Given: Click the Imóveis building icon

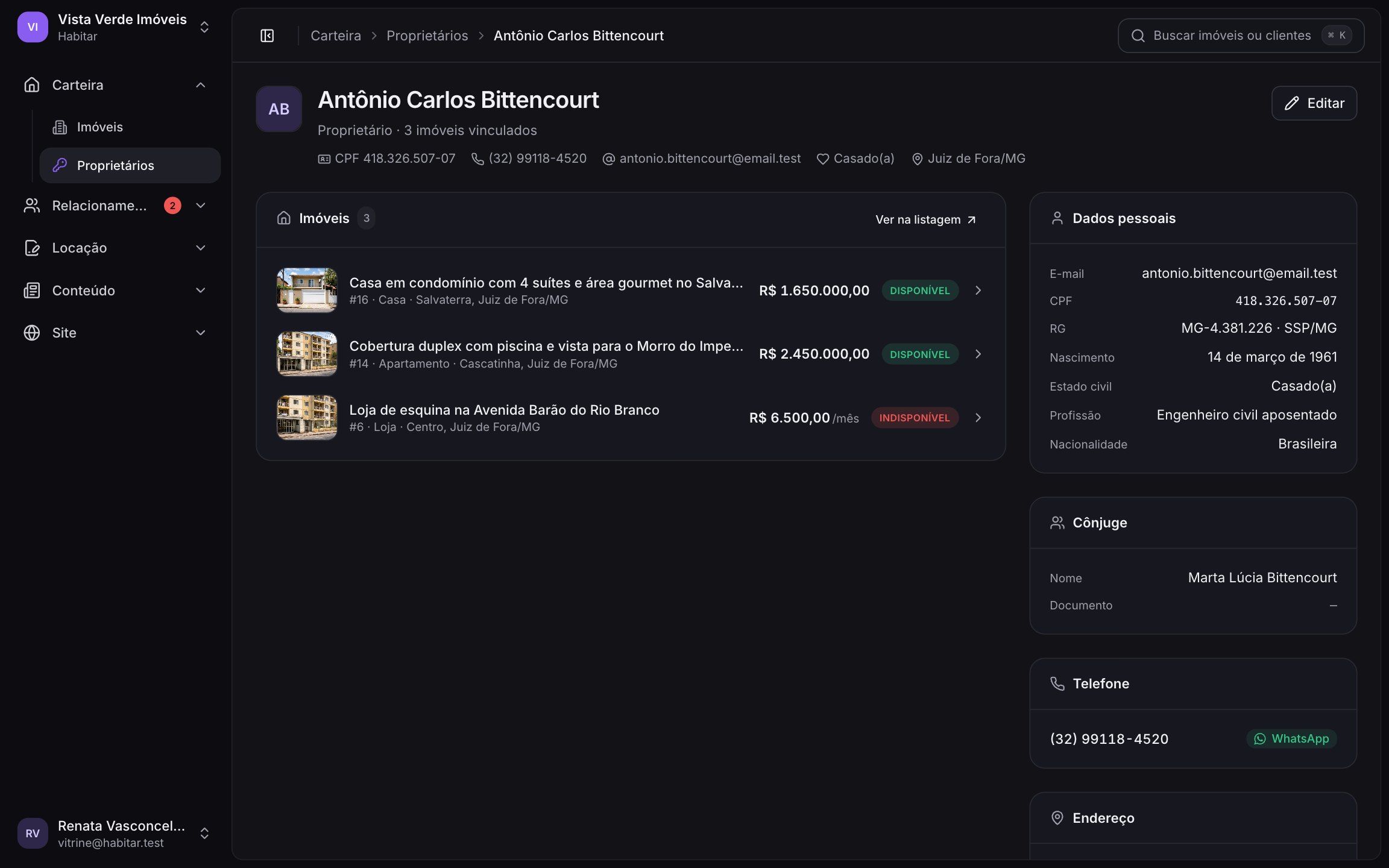Looking at the screenshot, I should [x=60, y=127].
